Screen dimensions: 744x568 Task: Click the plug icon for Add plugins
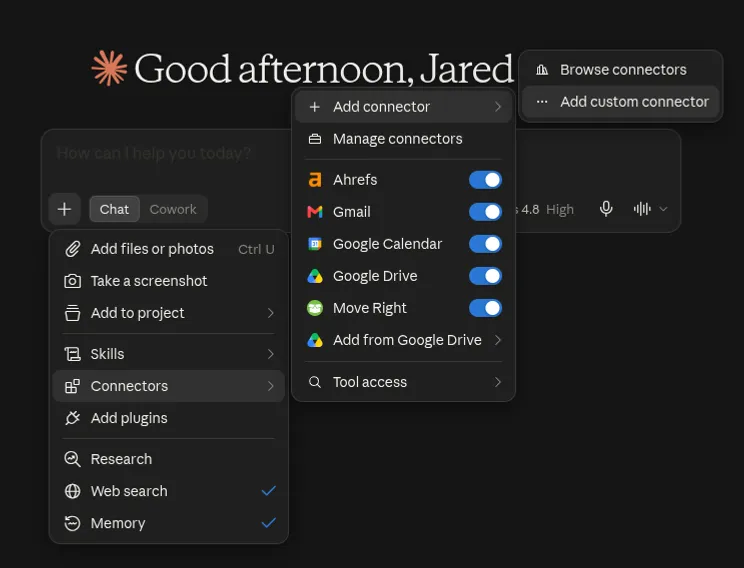tap(73, 418)
